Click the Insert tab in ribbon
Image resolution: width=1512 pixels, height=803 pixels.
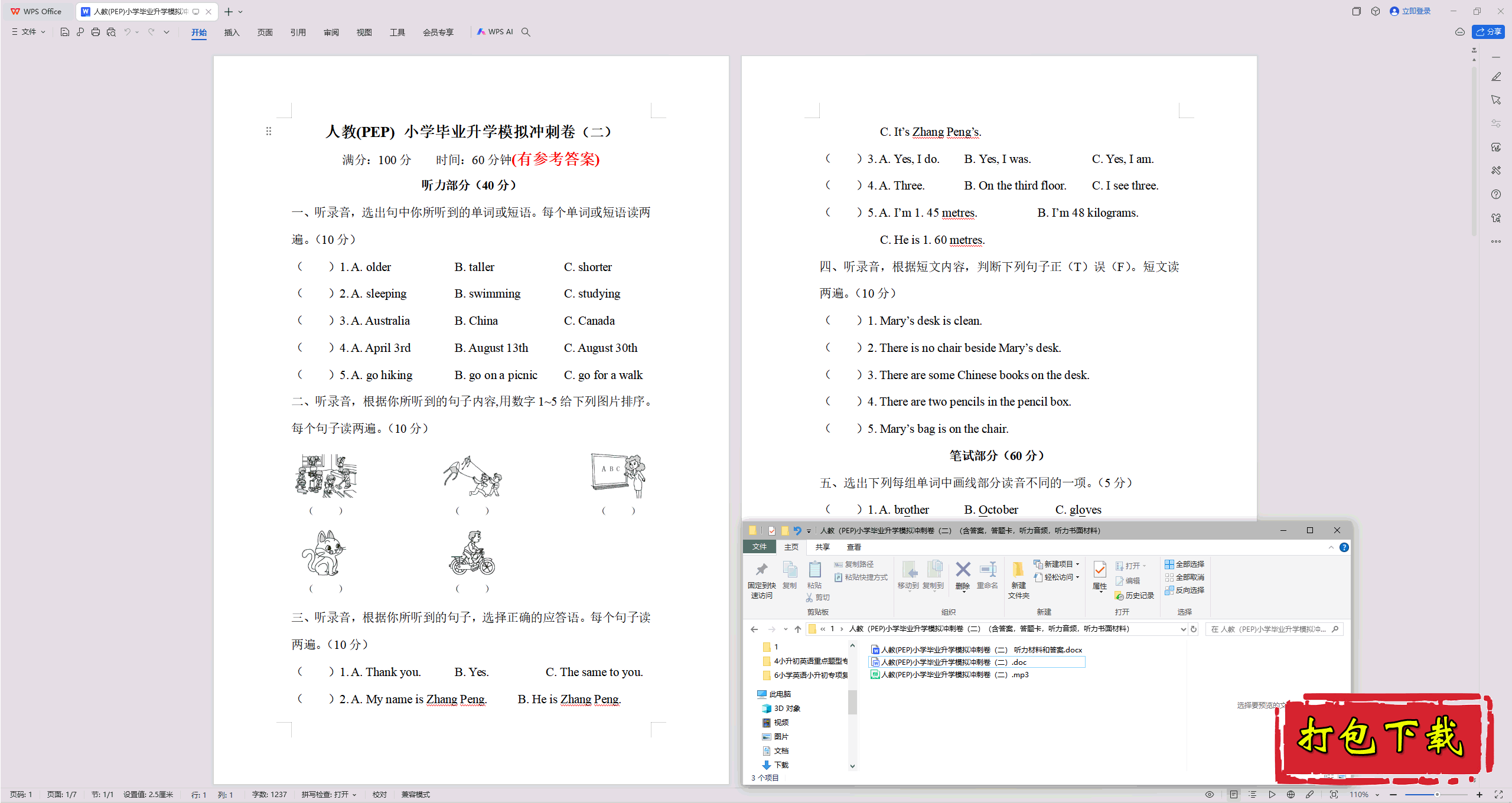231,31
